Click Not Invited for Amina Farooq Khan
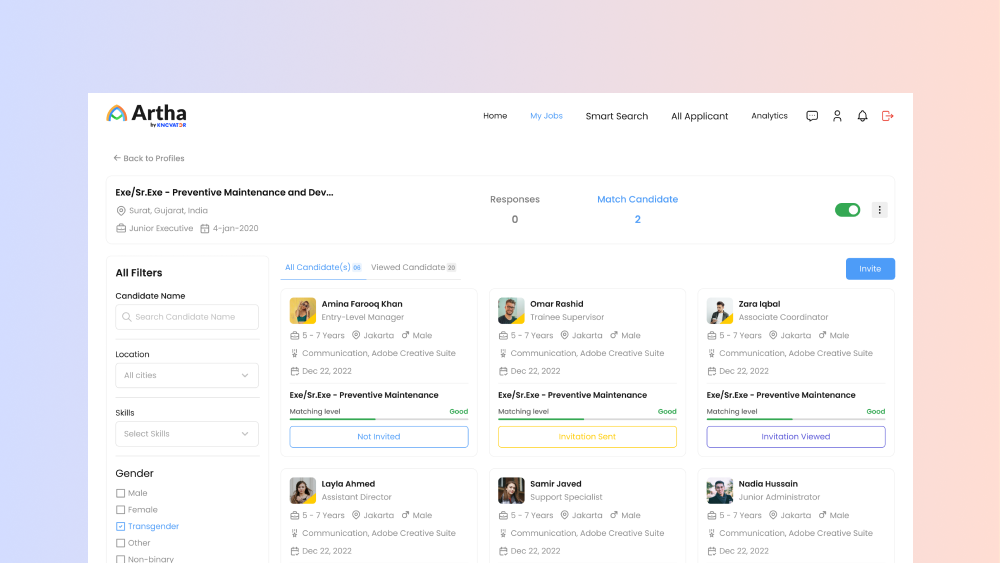Image resolution: width=1000 pixels, height=563 pixels. [379, 437]
